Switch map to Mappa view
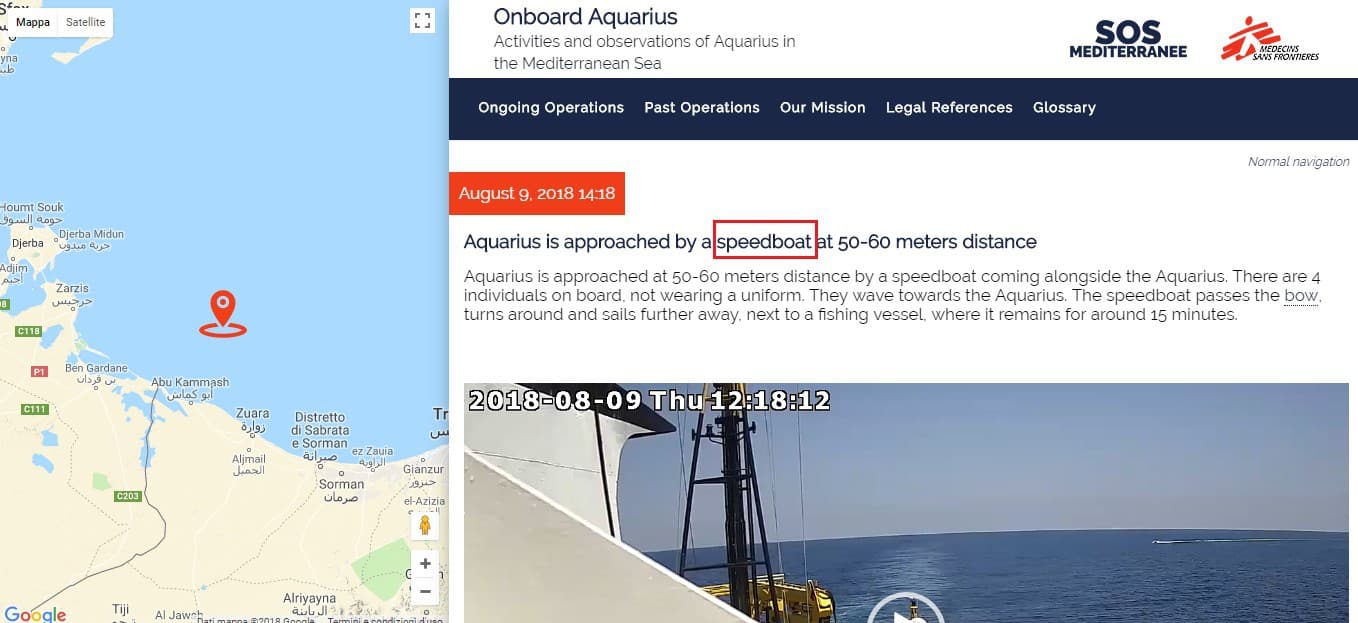Viewport: 1358px width, 623px height. [33, 22]
